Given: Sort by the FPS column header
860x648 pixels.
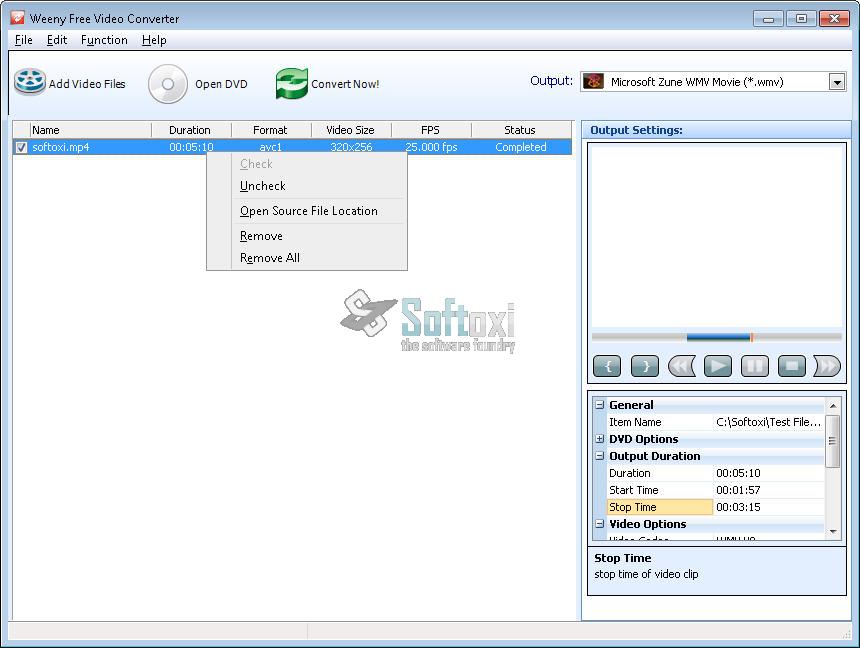Looking at the screenshot, I should click(x=432, y=130).
